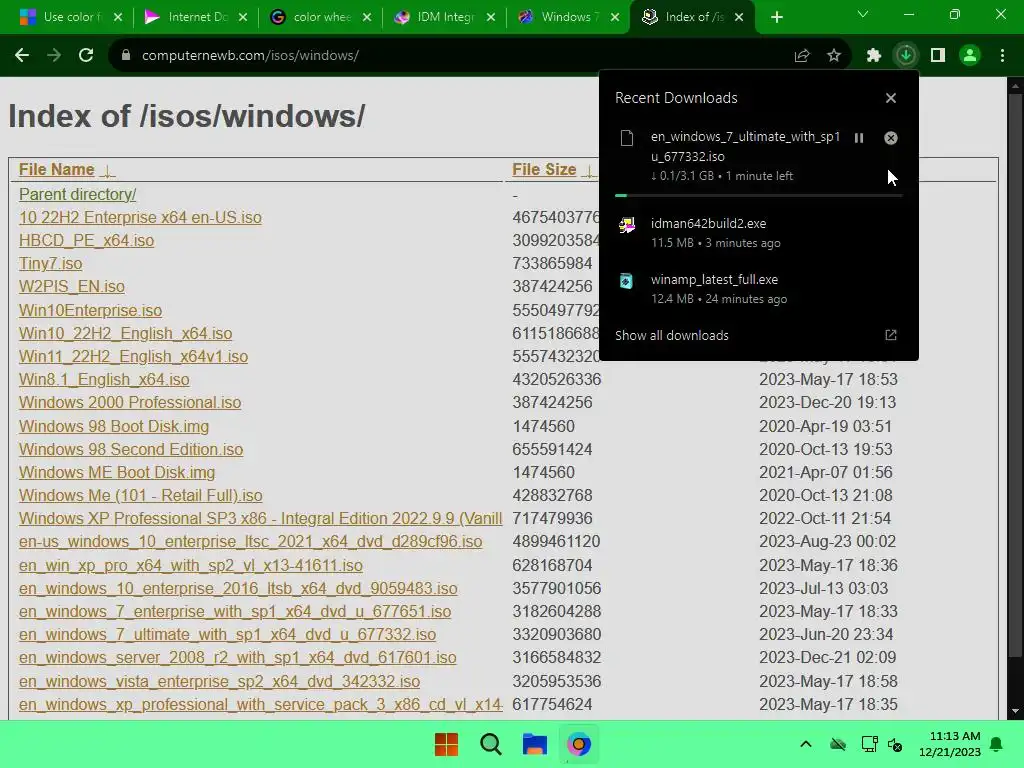Download Windows ME Boot Disk.img
Image resolution: width=1024 pixels, height=768 pixels.
click(117, 472)
